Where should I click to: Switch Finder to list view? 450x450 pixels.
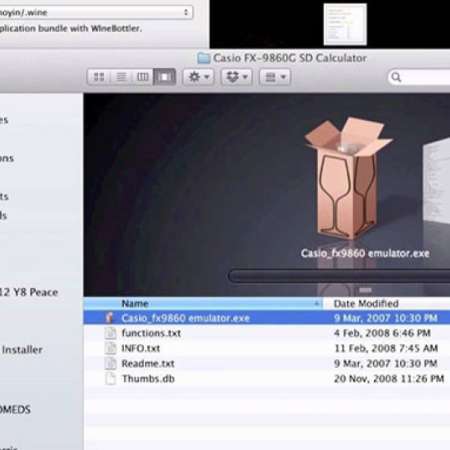coord(121,77)
